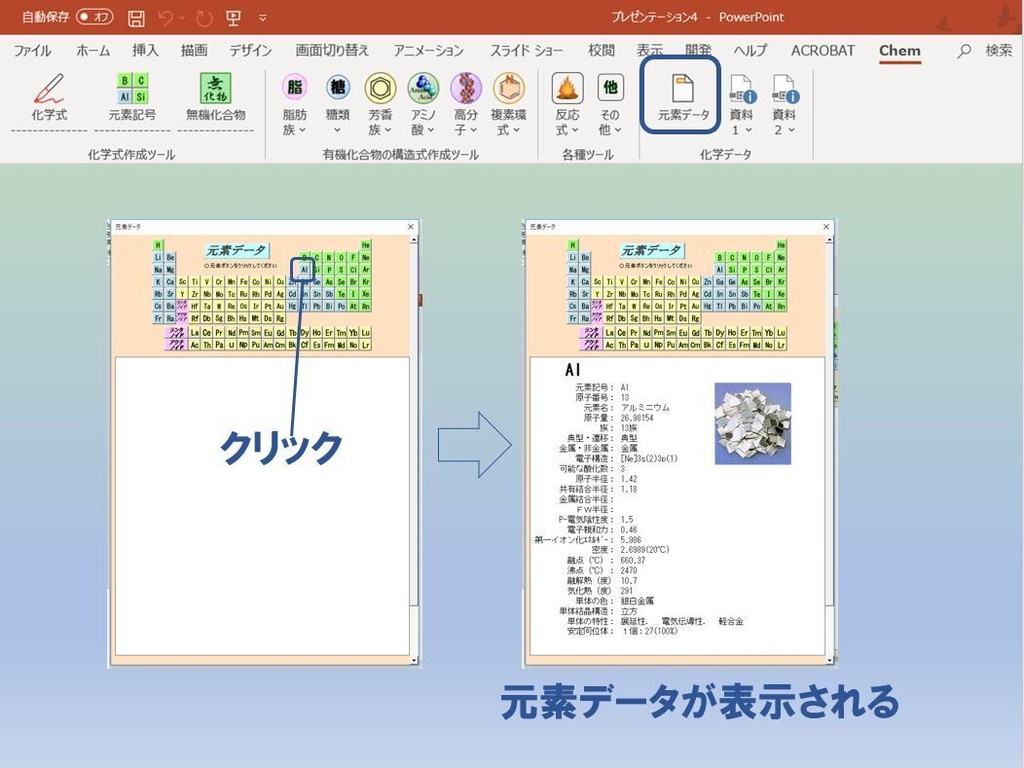Click the アルミニウム element name text
1024x768 pixels.
click(x=645, y=408)
